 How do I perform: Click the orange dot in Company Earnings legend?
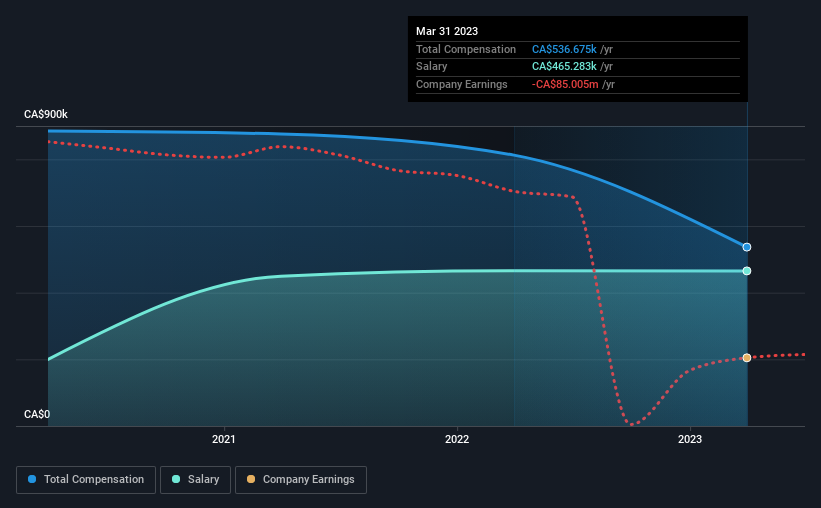click(251, 479)
